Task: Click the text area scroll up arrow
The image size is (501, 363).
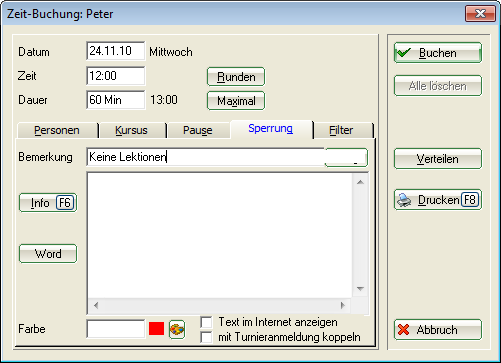Action: pyautogui.click(x=360, y=182)
